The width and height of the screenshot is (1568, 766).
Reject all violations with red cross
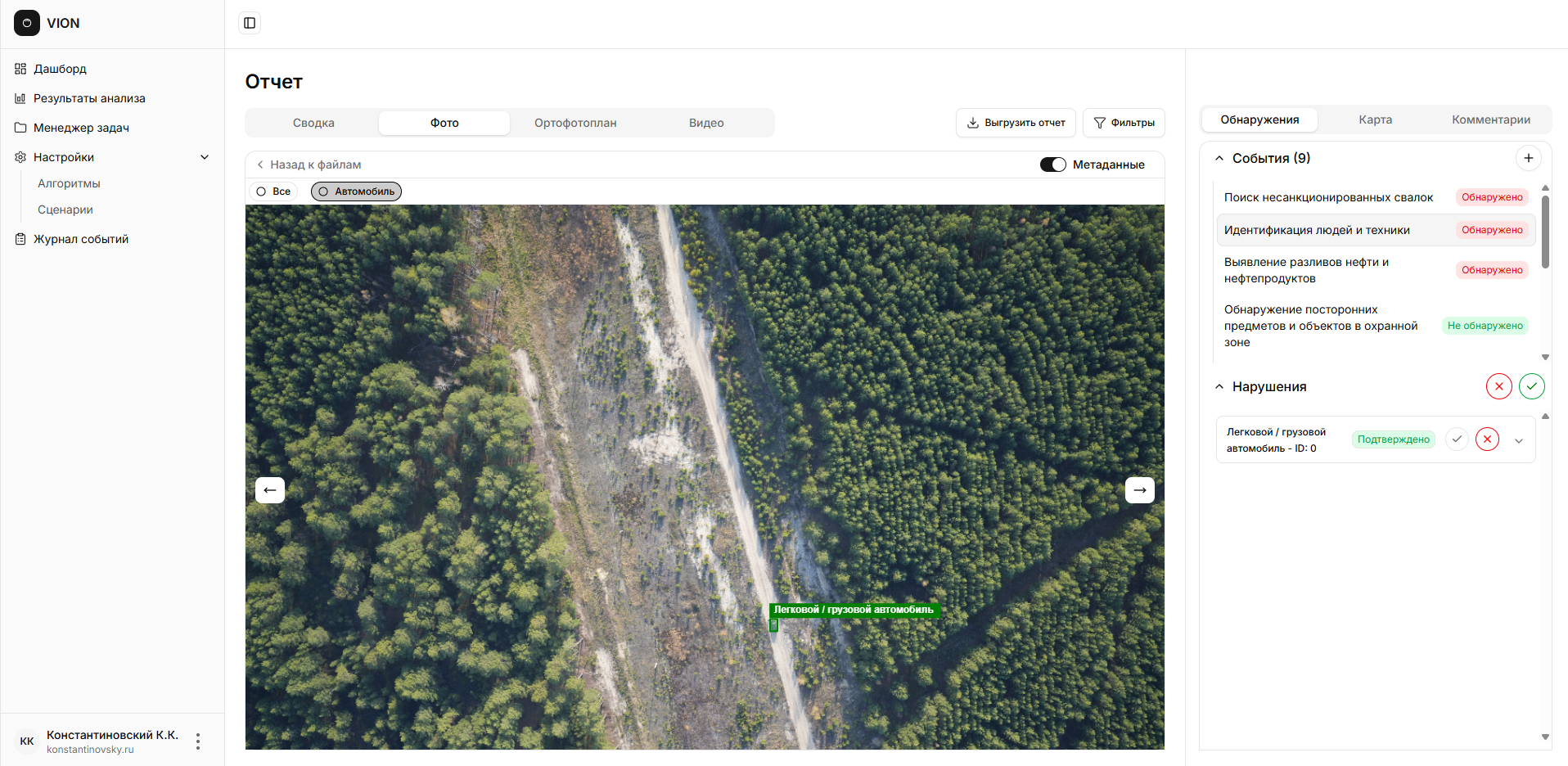(1498, 386)
